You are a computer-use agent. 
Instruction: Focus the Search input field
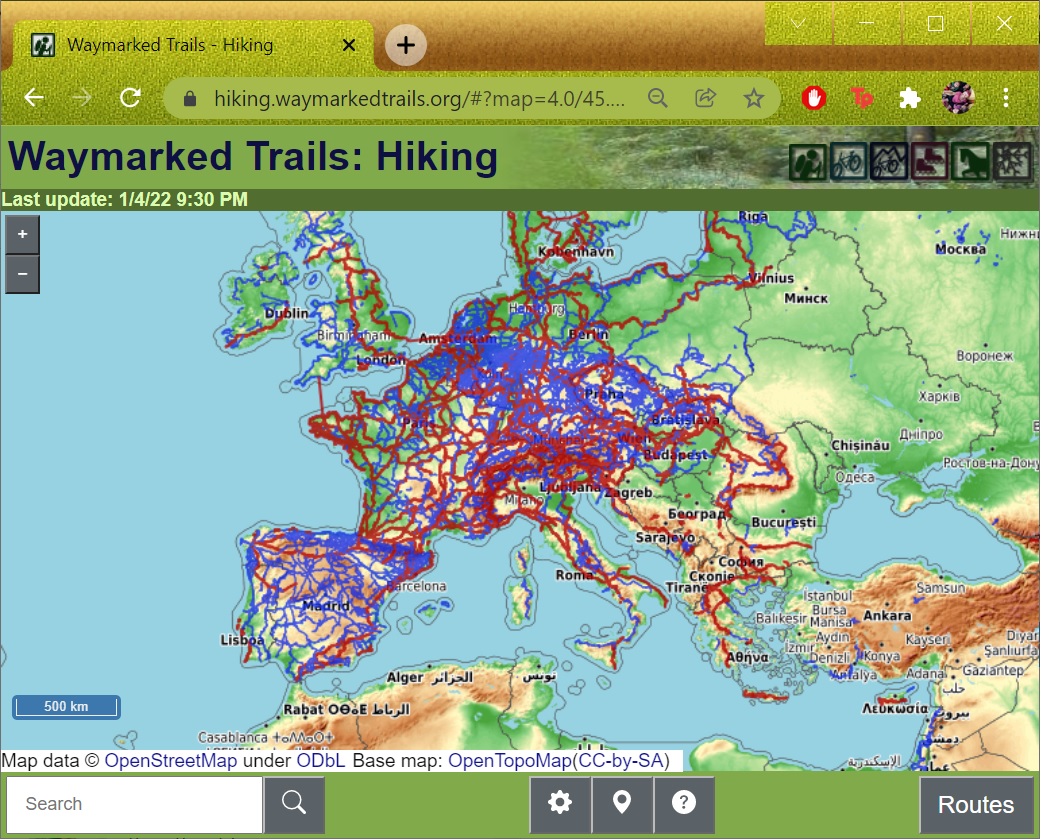click(x=135, y=804)
